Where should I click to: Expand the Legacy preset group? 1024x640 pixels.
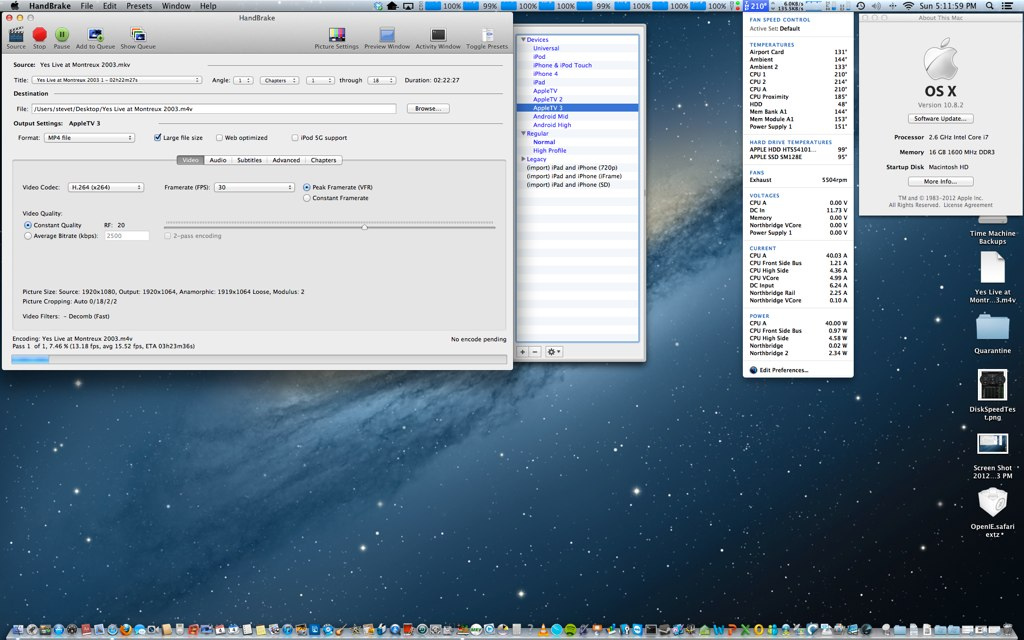[x=523, y=159]
